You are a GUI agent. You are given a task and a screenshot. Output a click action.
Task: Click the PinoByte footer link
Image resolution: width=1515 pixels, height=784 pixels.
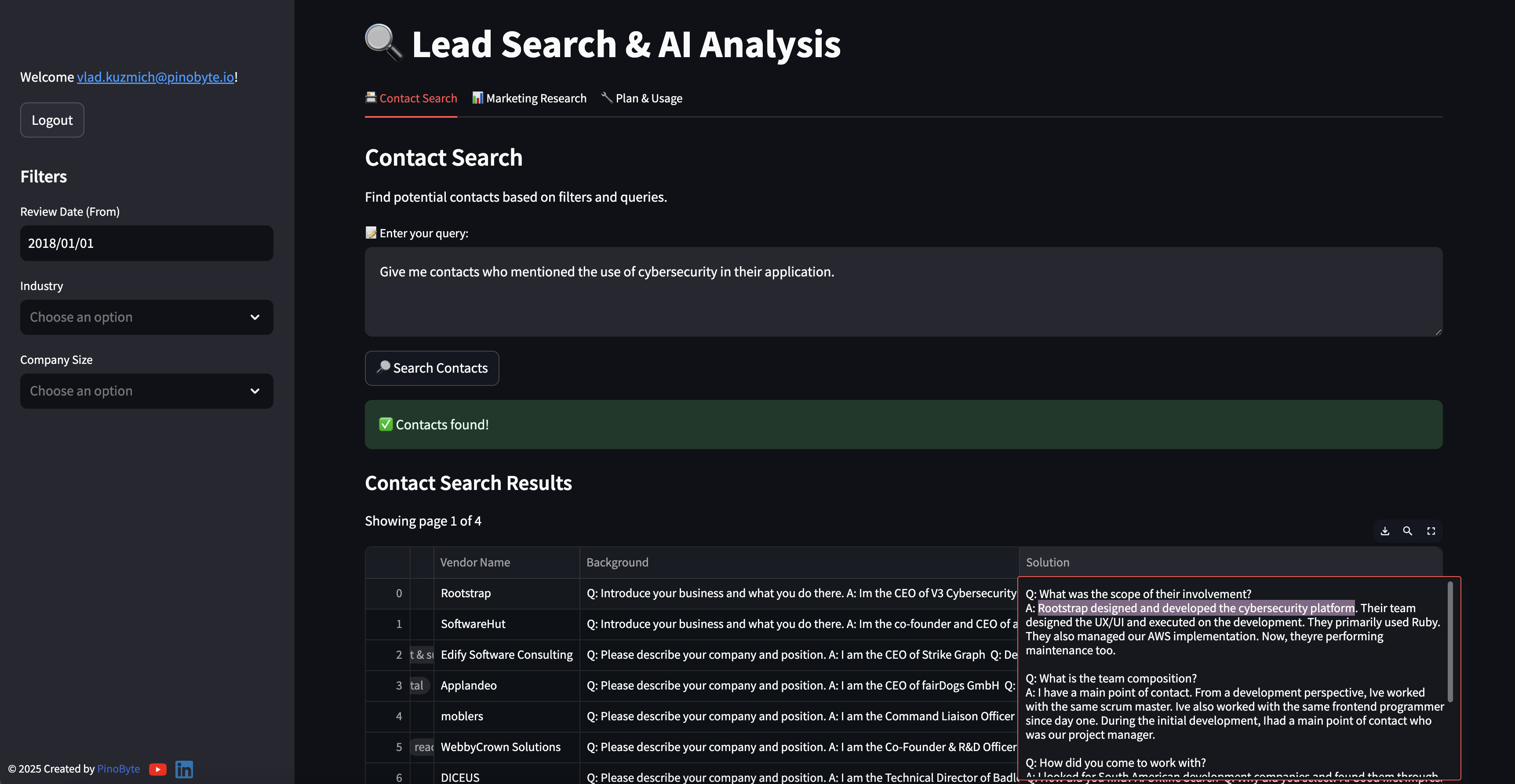[x=118, y=769]
